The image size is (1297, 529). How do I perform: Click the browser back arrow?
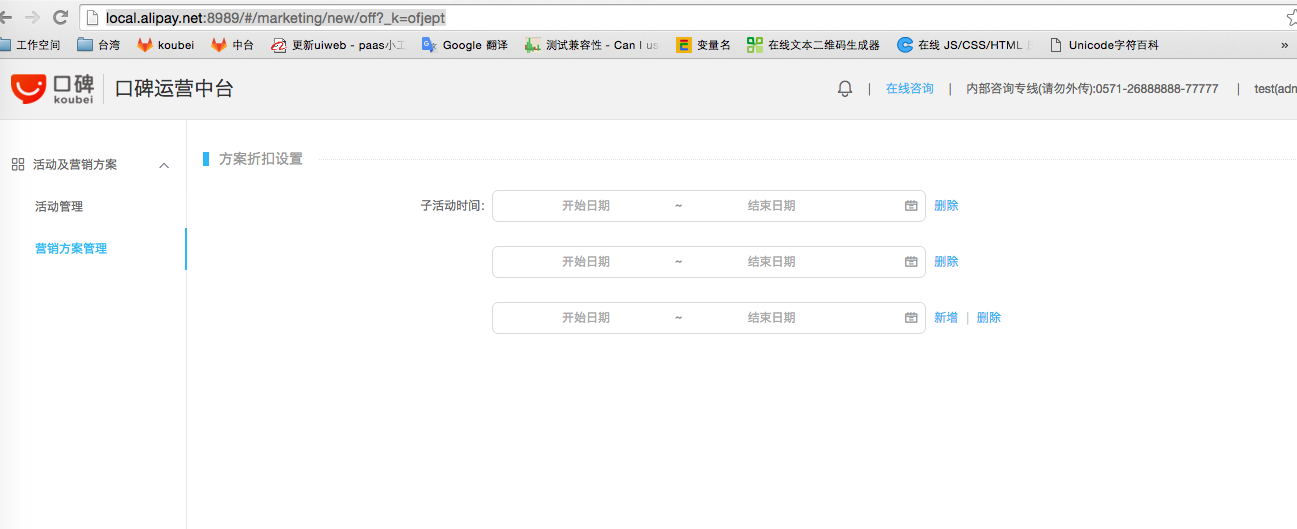tap(5, 17)
